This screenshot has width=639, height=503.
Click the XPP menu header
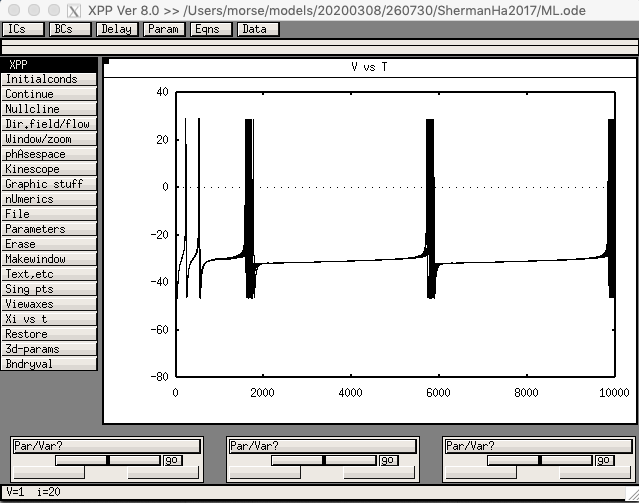coord(49,64)
